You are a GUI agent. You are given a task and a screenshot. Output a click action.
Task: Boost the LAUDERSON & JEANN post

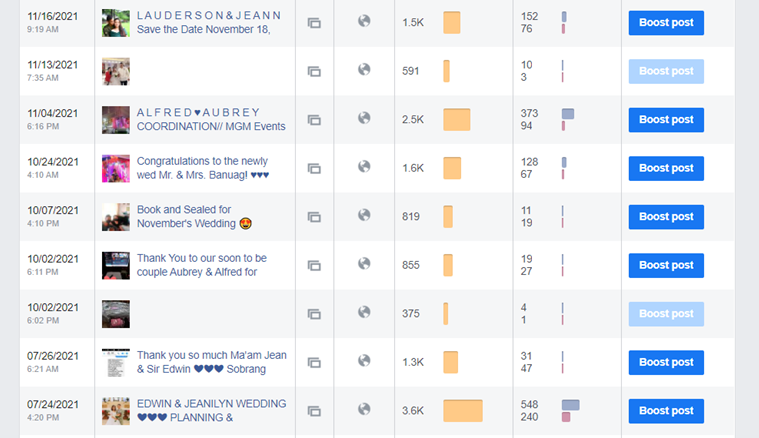point(666,23)
